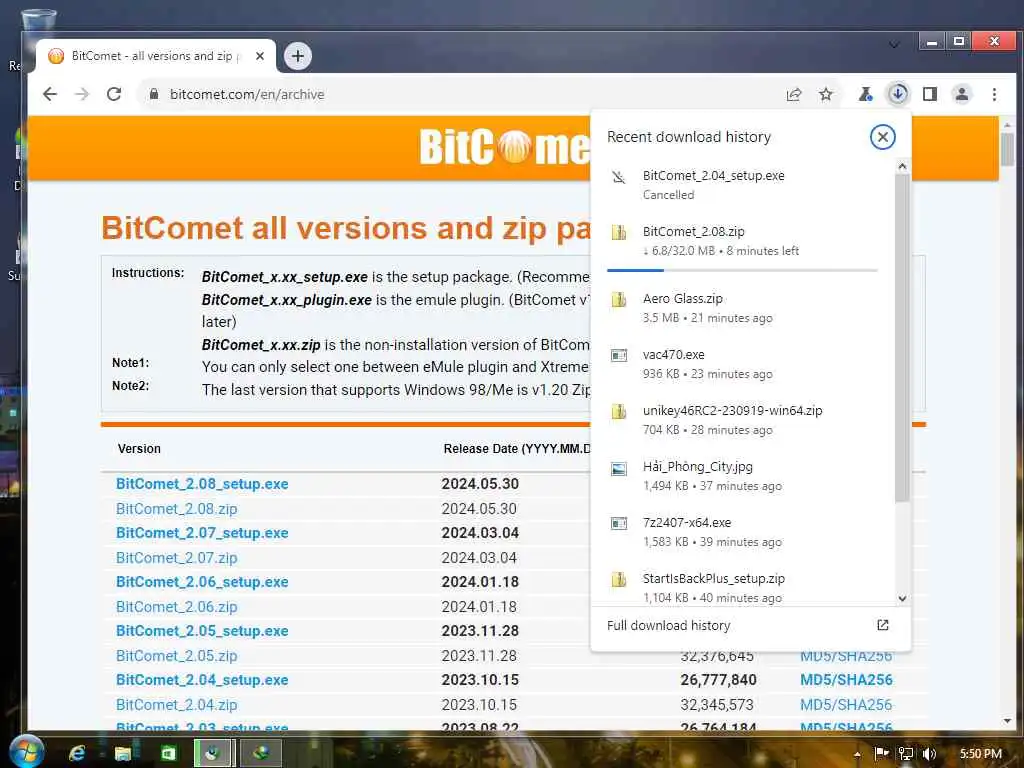Screen dimensions: 1024x768
Task: Open the Chrome Labs flask icon
Action: pyautogui.click(x=865, y=94)
